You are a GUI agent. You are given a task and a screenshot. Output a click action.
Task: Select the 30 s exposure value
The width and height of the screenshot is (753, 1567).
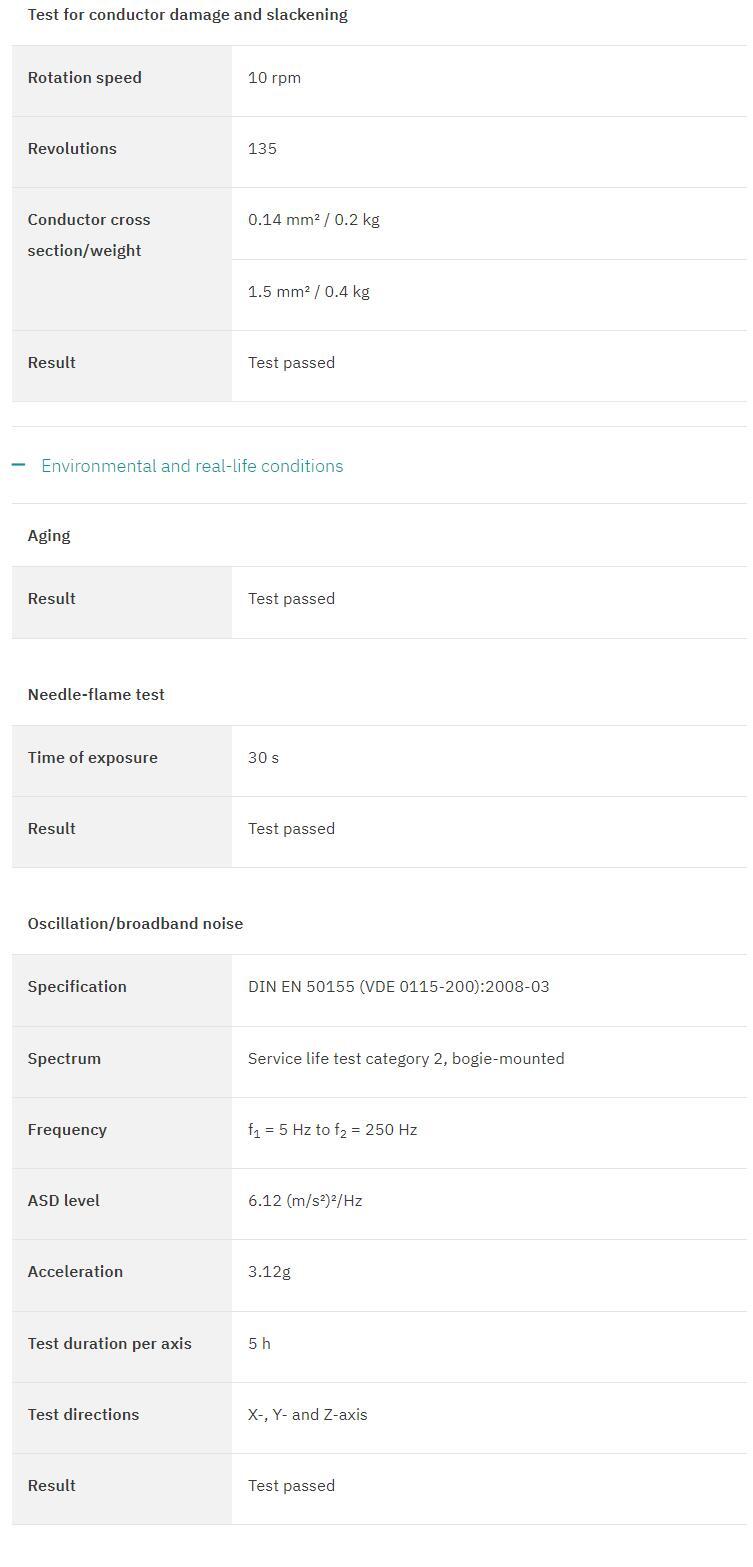pos(263,758)
